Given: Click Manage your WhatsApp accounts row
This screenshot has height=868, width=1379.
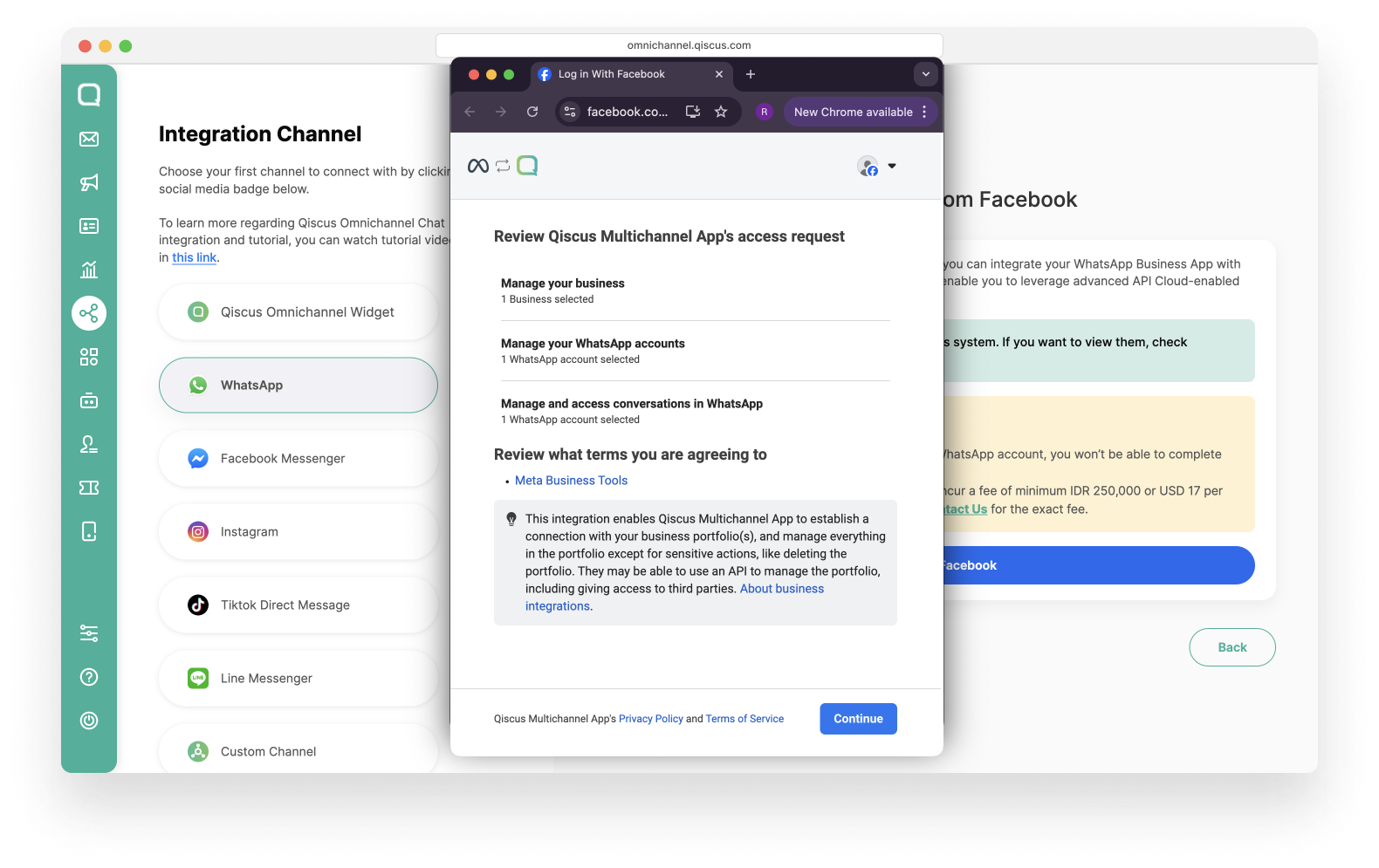Looking at the screenshot, I should [695, 351].
